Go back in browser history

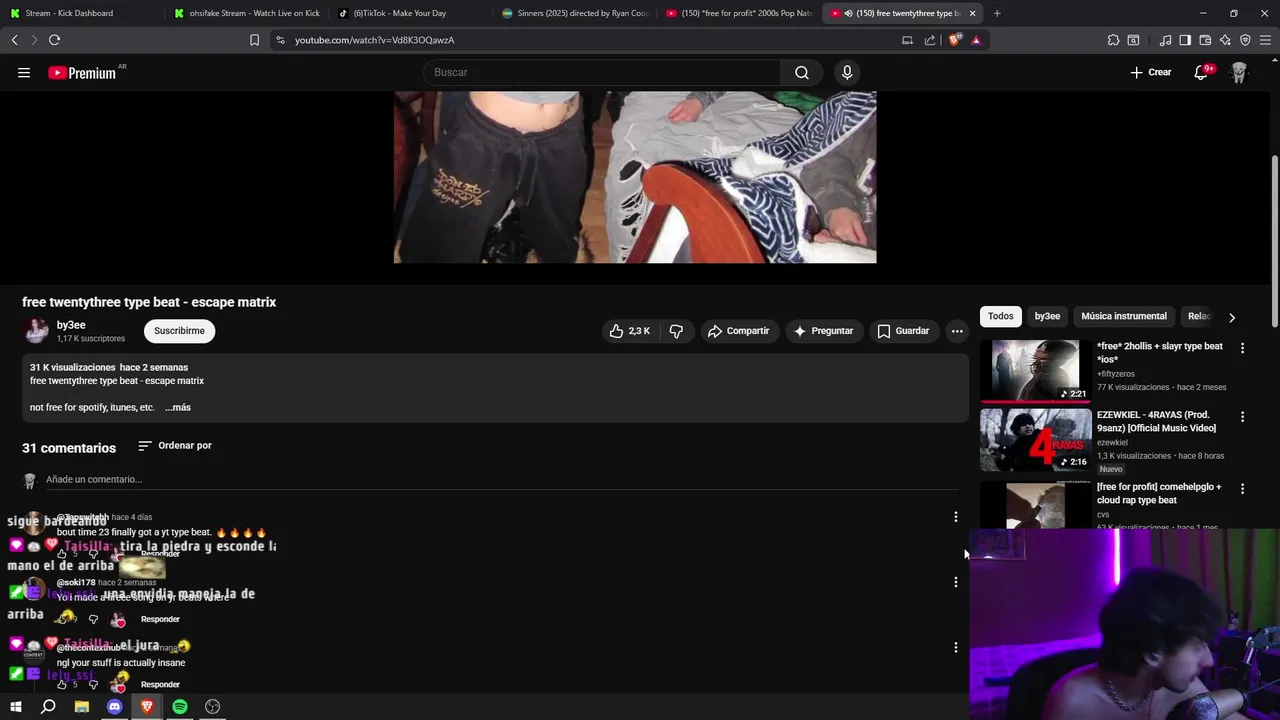(14, 40)
